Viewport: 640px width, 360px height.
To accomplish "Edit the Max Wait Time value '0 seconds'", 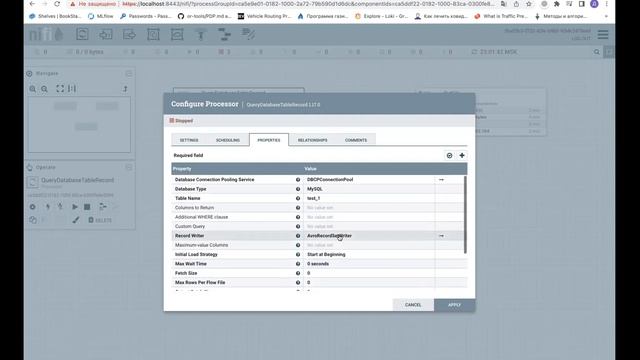I will point(369,264).
